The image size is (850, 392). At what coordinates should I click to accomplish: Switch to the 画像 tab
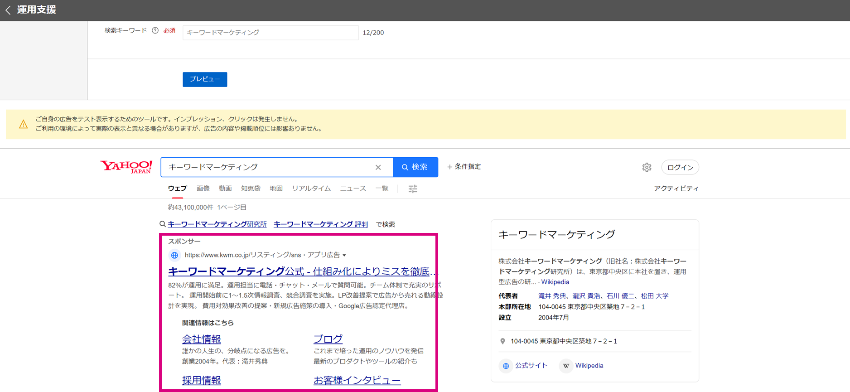(203, 189)
